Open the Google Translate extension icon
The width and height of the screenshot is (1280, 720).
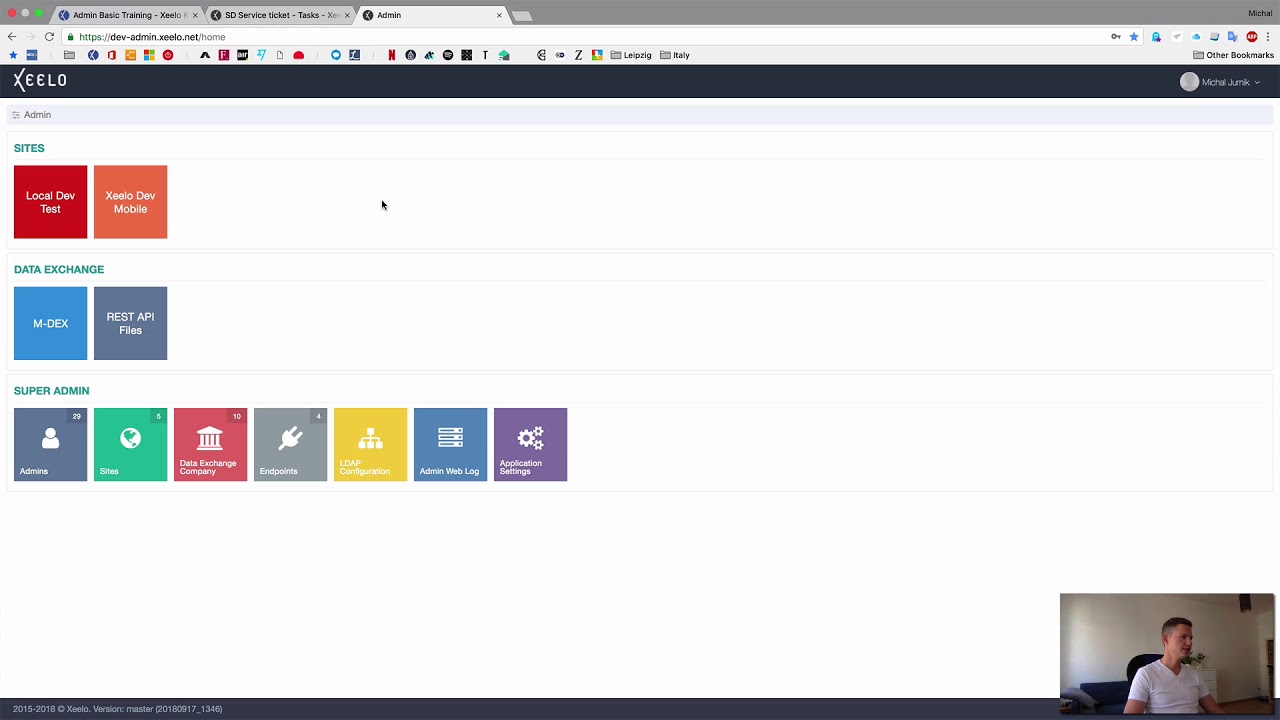point(1233,37)
